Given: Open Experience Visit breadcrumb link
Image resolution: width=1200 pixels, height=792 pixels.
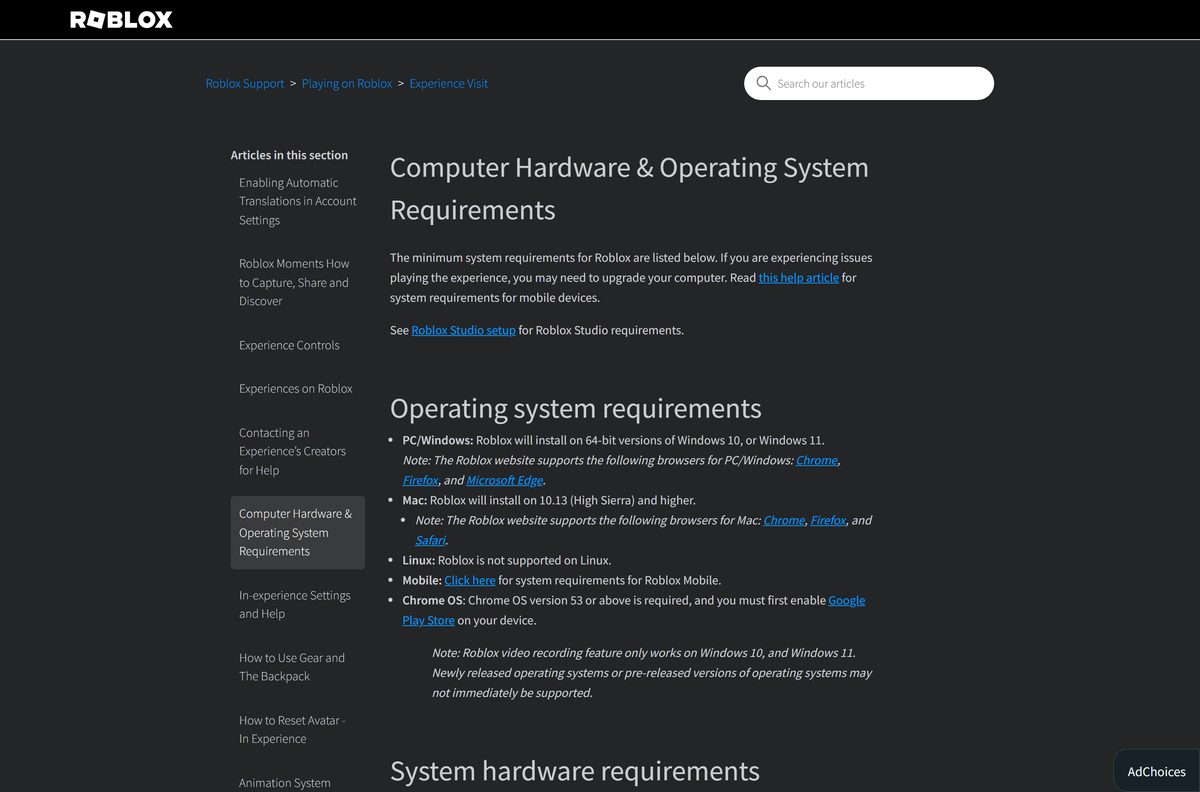Looking at the screenshot, I should [x=449, y=83].
